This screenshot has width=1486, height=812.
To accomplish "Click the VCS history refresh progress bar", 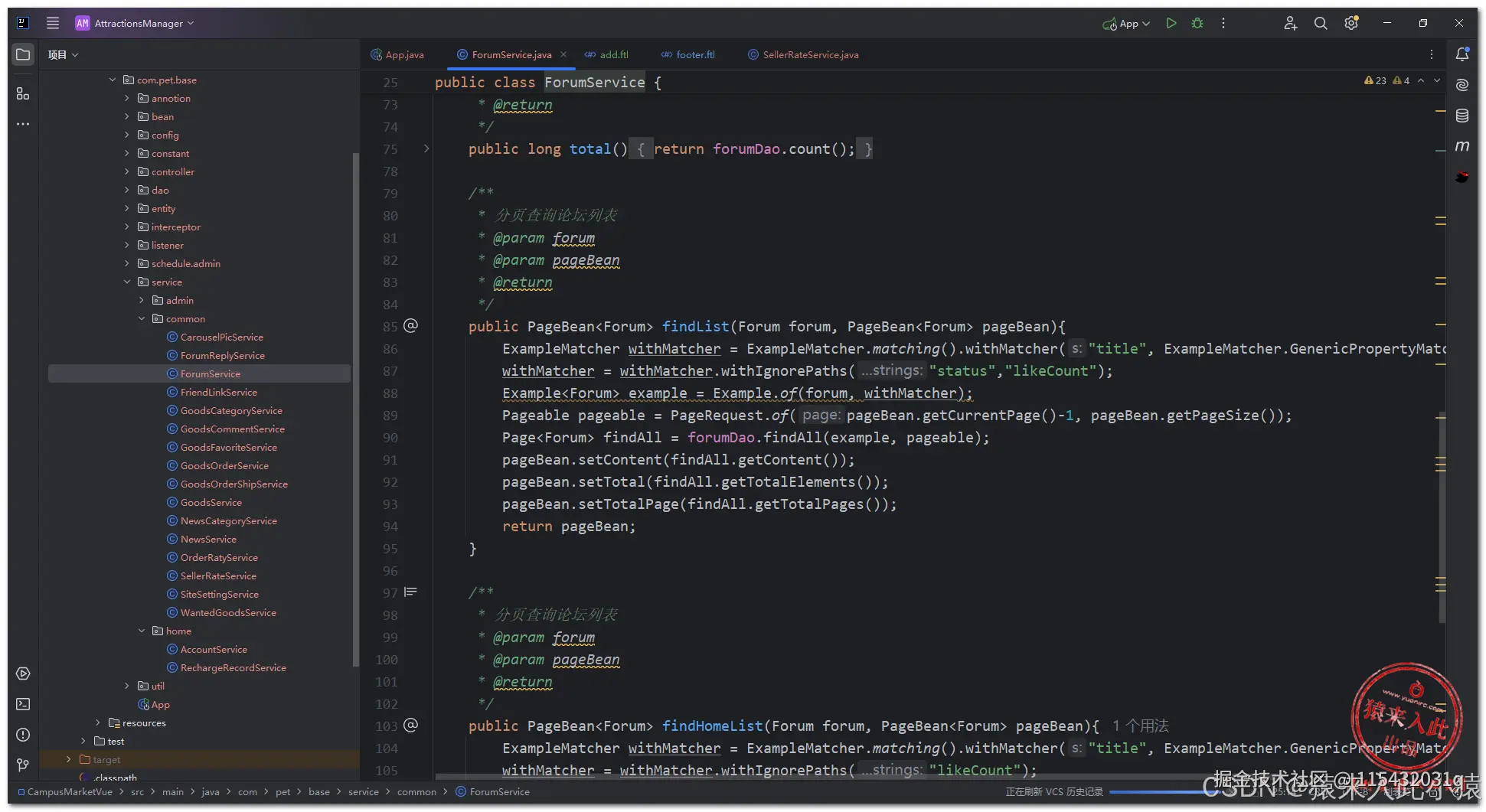I will [x=1164, y=791].
